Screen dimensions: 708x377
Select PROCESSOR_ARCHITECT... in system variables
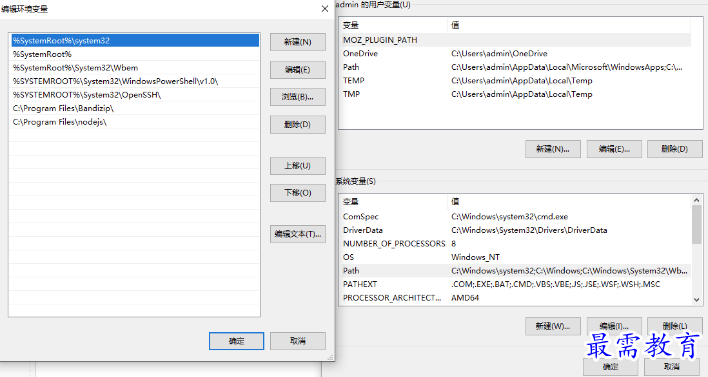coord(516,298)
